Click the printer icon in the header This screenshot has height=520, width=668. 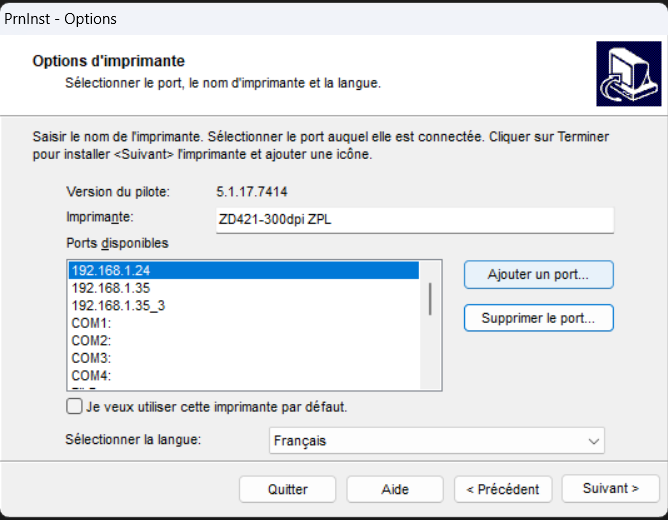[627, 74]
